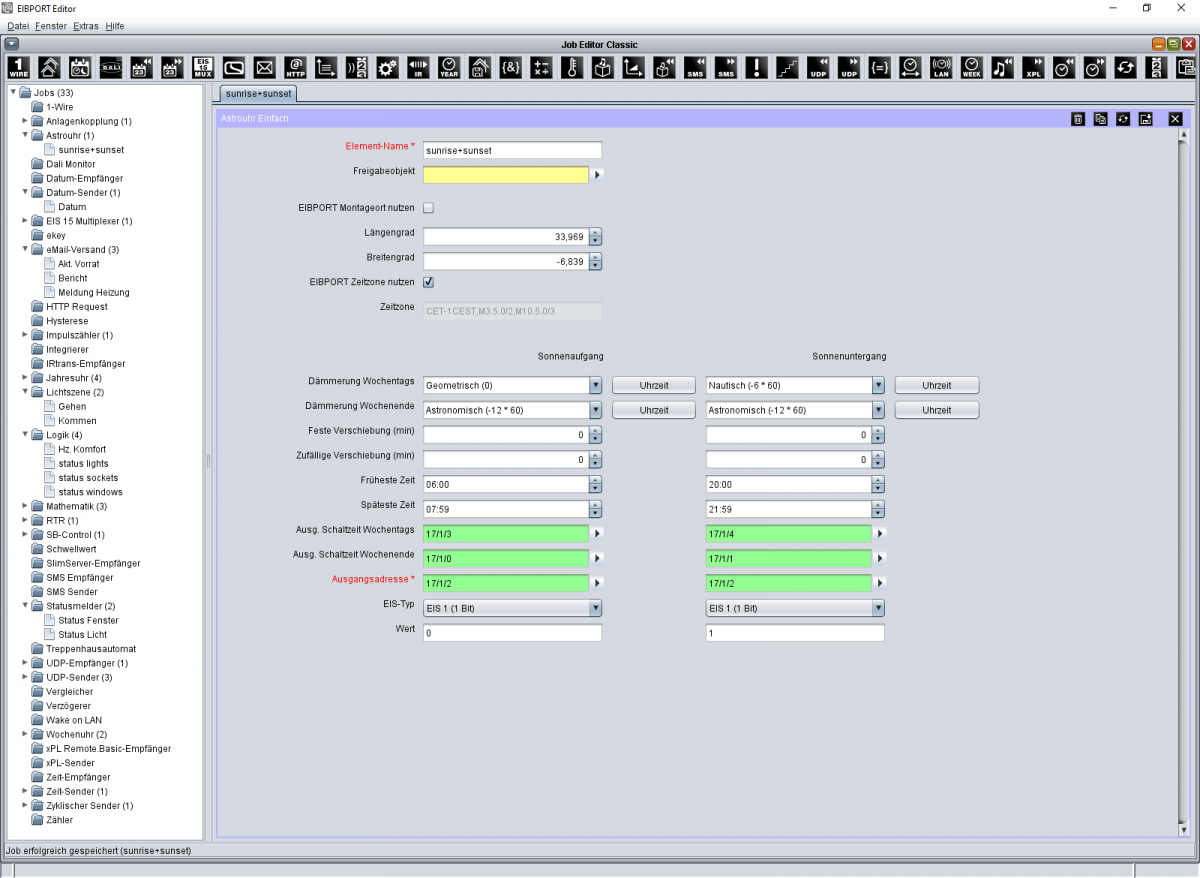Viewport: 1200px width, 878px height.
Task: Open the Nautisch dusk dropdown for Sonnenuntergang
Action: pos(878,385)
